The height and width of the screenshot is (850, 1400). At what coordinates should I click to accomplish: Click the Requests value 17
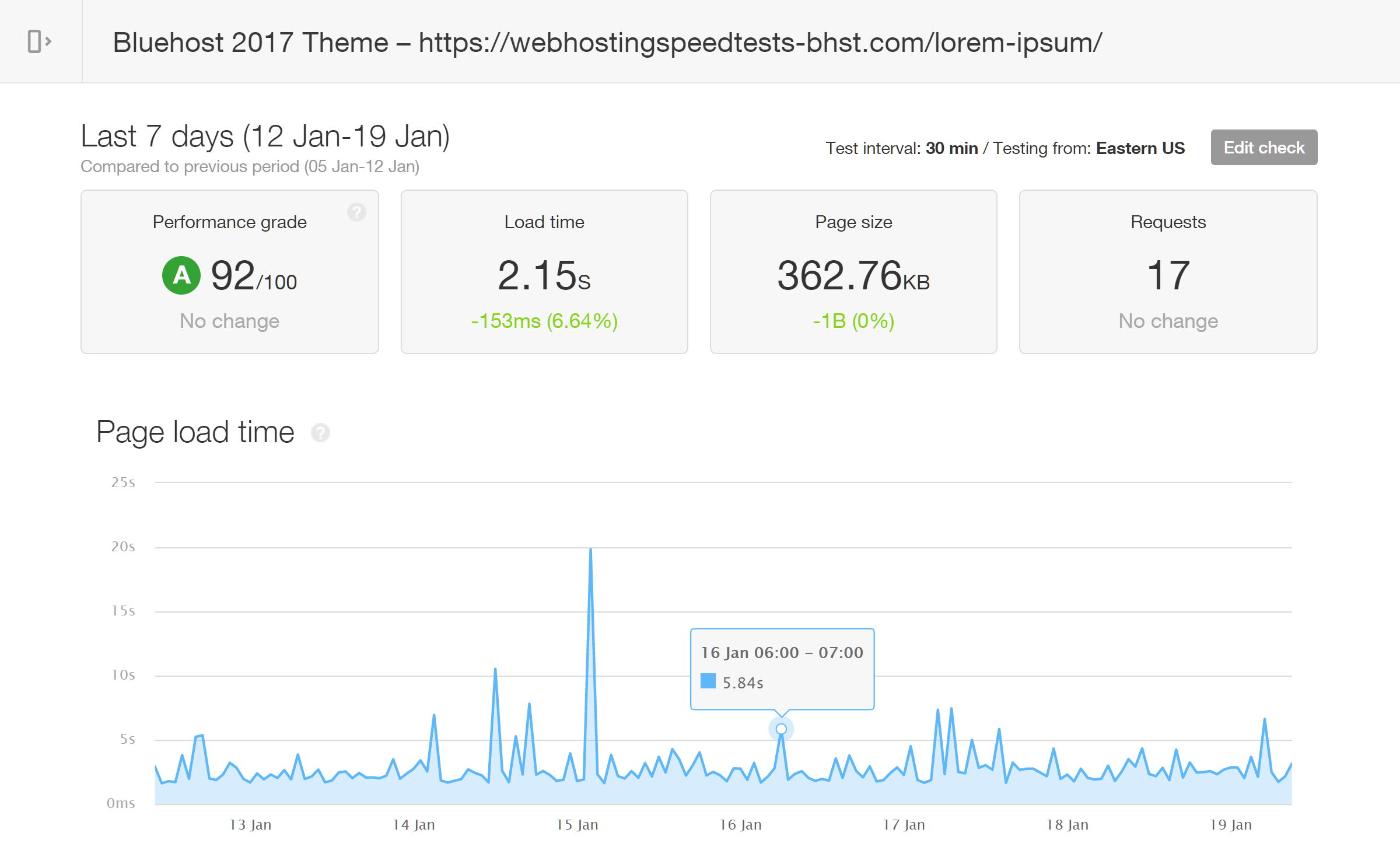1168,275
